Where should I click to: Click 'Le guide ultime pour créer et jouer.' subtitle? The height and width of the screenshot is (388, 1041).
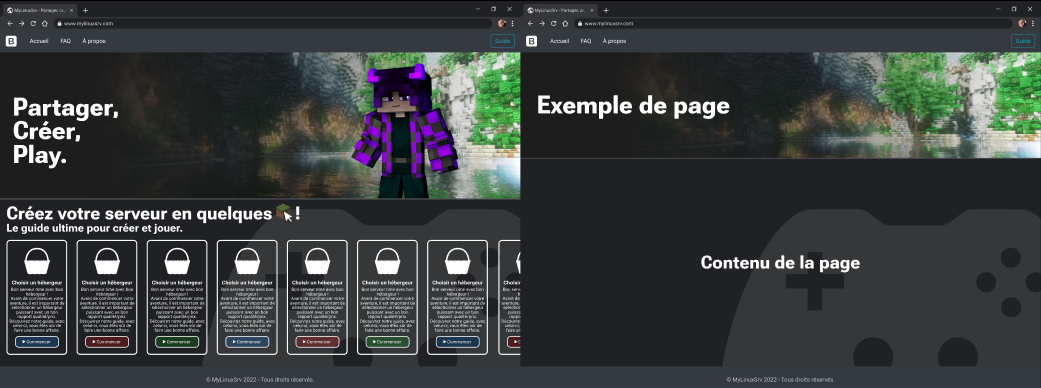pyautogui.click(x=94, y=229)
